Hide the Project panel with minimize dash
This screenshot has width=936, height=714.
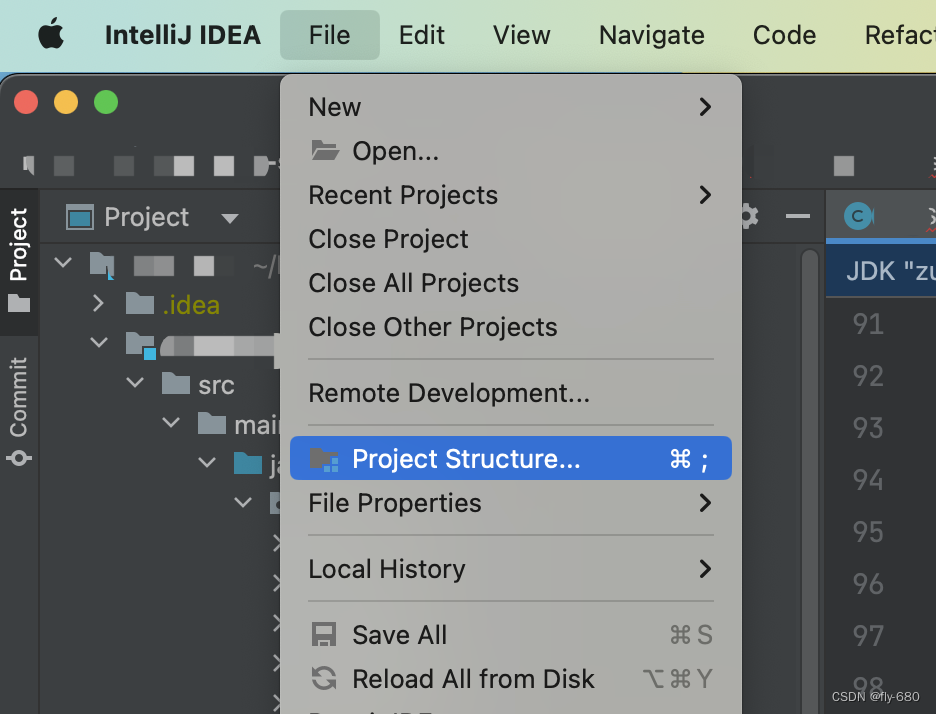tap(798, 216)
